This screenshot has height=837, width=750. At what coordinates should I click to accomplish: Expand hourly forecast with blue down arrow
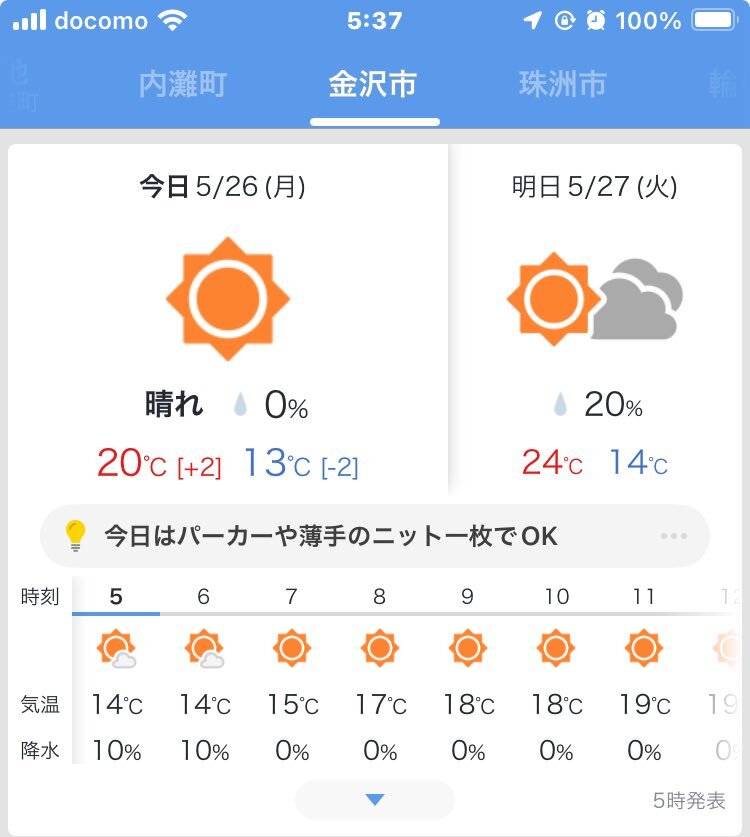[x=375, y=800]
